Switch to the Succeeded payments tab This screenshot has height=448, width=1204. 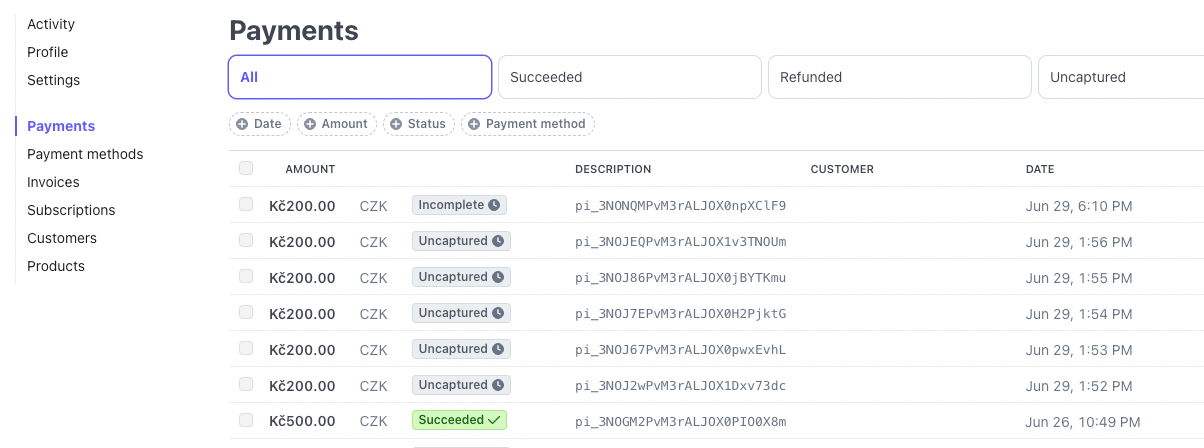click(x=630, y=77)
